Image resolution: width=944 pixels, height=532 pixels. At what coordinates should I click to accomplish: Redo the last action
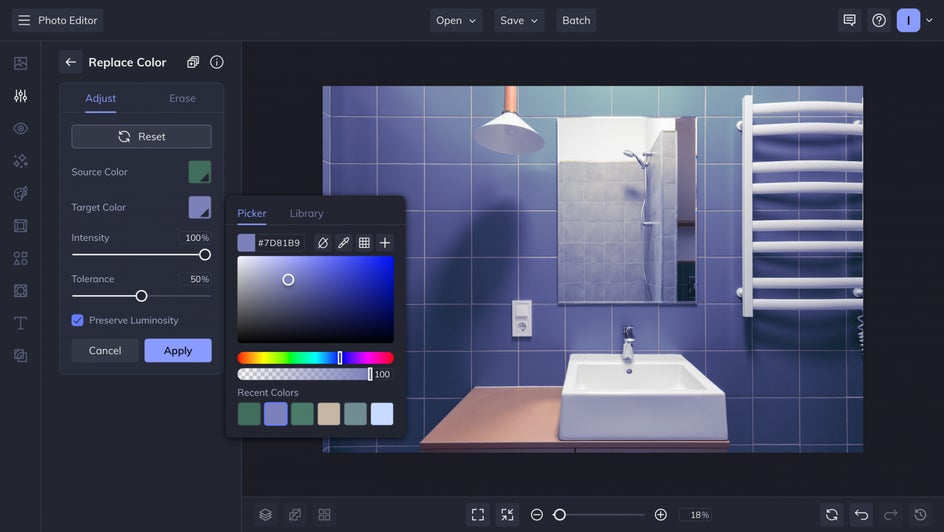[x=891, y=515]
